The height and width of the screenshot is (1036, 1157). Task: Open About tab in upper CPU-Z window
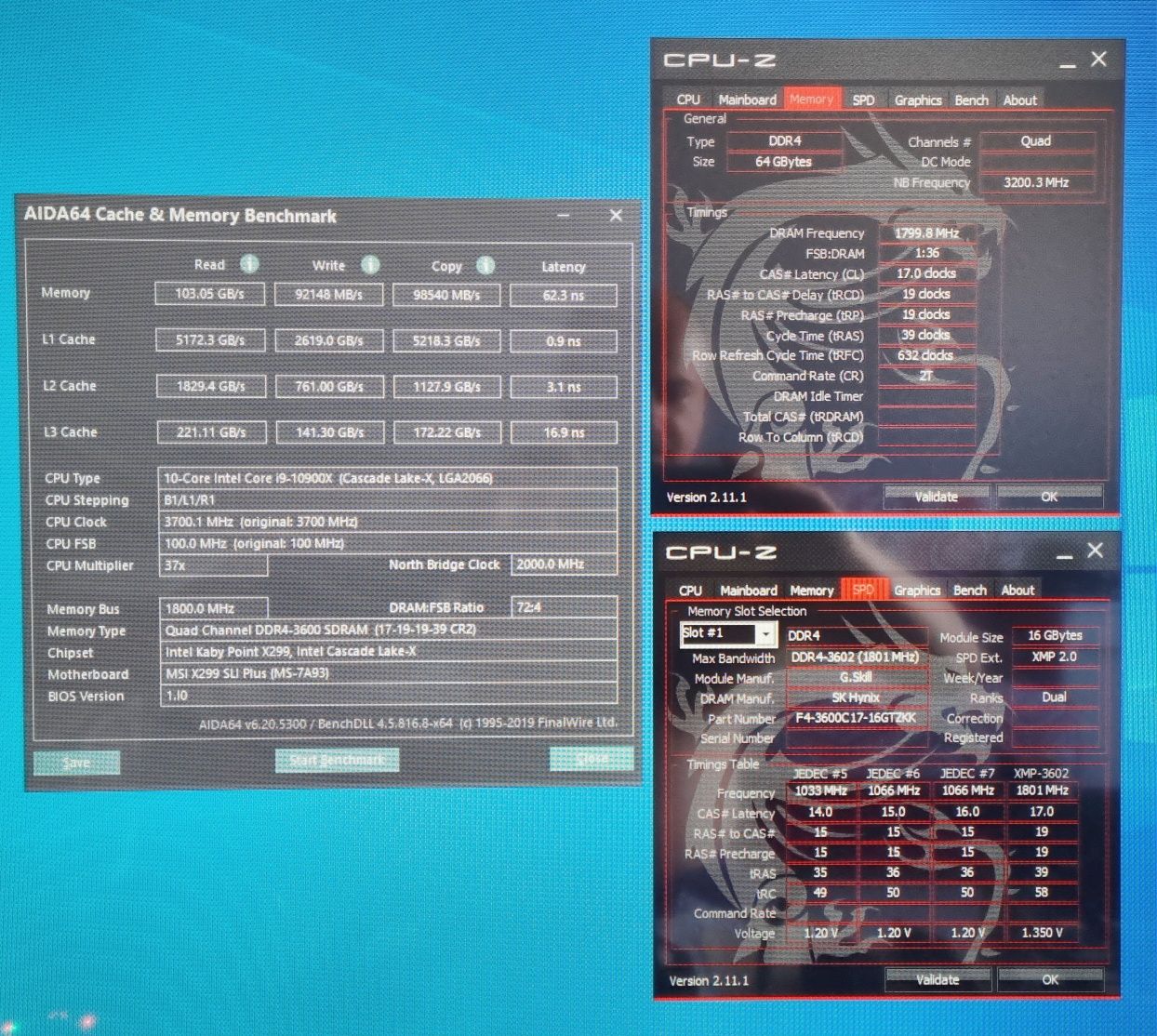click(x=1019, y=100)
